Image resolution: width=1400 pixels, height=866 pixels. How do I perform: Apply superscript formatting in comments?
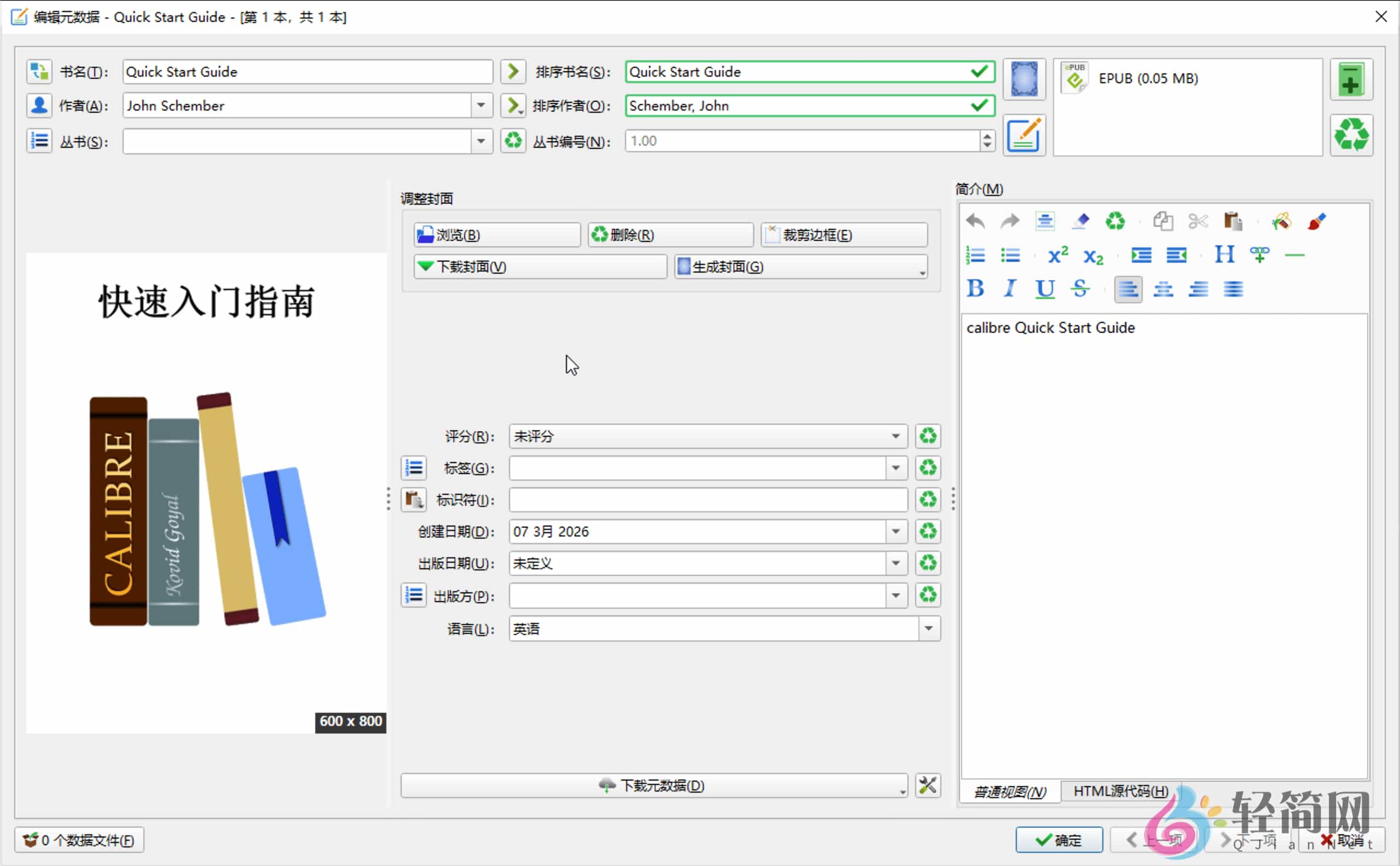[x=1056, y=255]
